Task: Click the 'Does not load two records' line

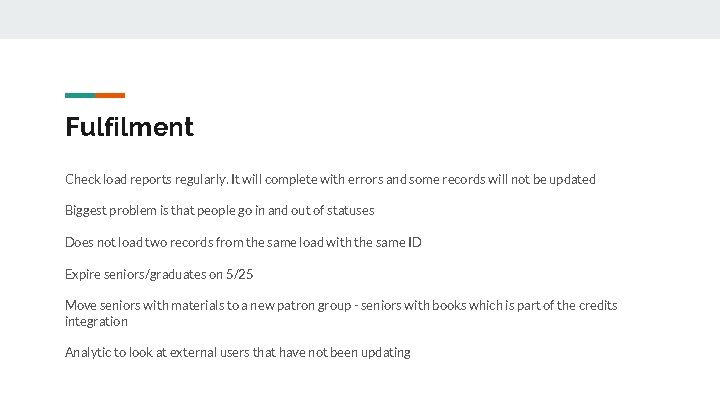Action: pos(243,242)
